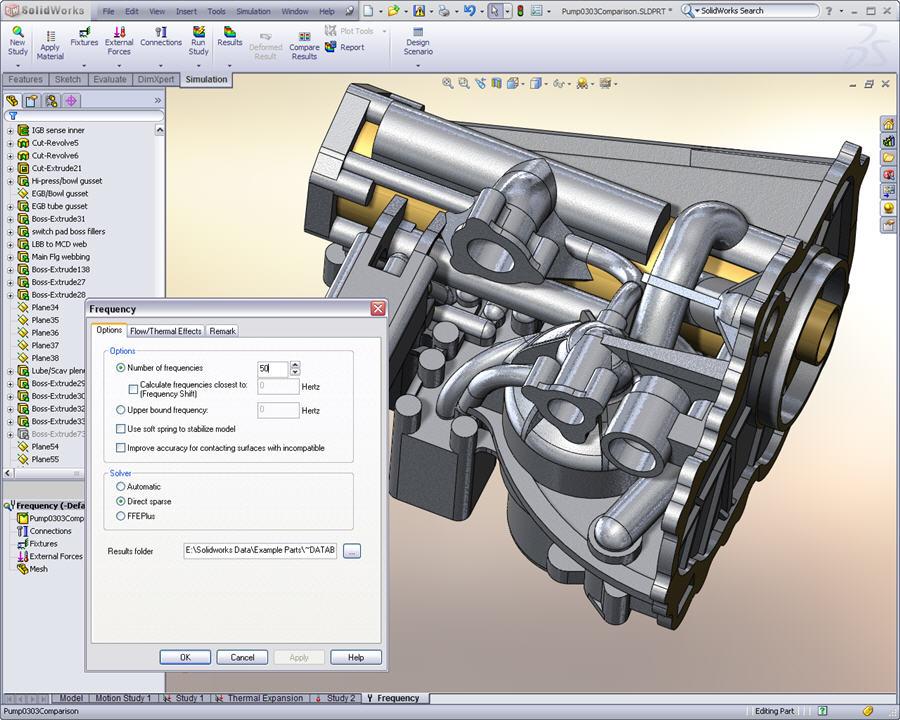The width and height of the screenshot is (900, 720).
Task: Expand the Cut-Revolve5 feature node
Action: coord(10,143)
